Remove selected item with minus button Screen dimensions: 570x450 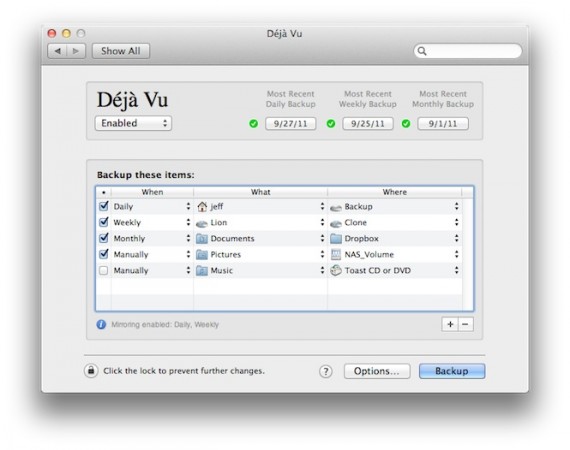tap(466, 324)
